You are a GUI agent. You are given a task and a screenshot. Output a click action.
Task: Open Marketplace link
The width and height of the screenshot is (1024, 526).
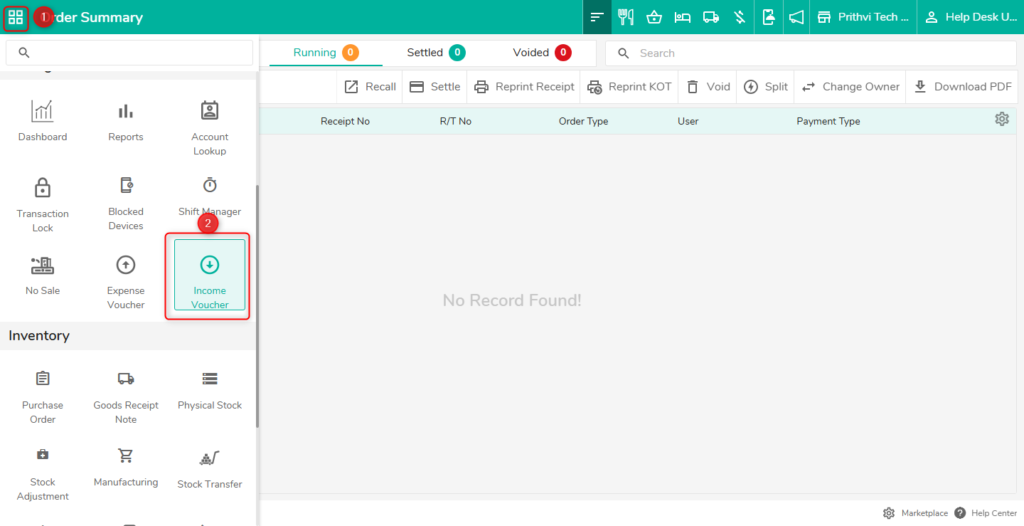click(x=916, y=513)
